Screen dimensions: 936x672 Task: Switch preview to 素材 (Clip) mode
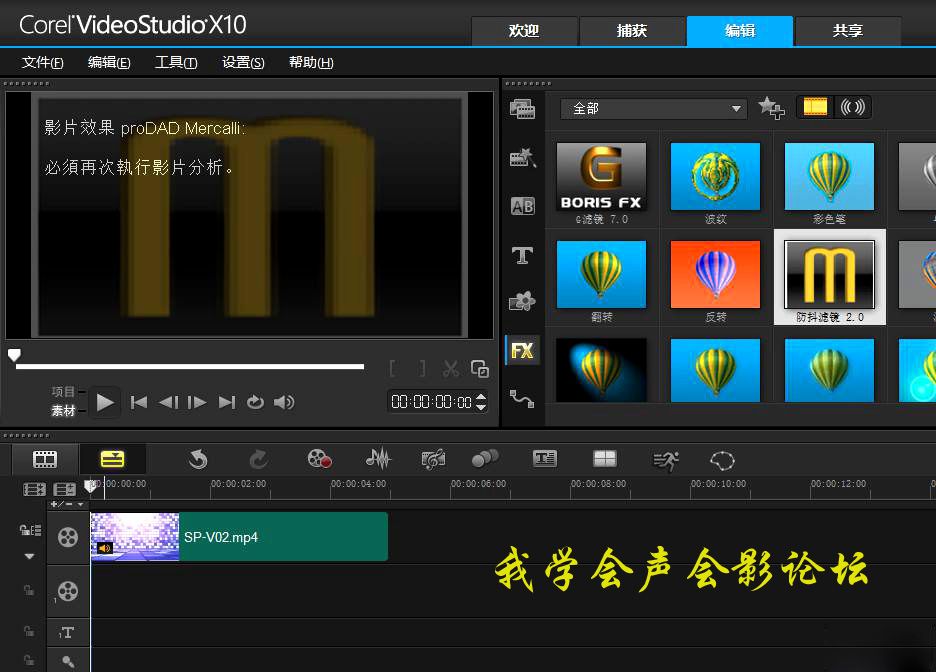[x=63, y=411]
